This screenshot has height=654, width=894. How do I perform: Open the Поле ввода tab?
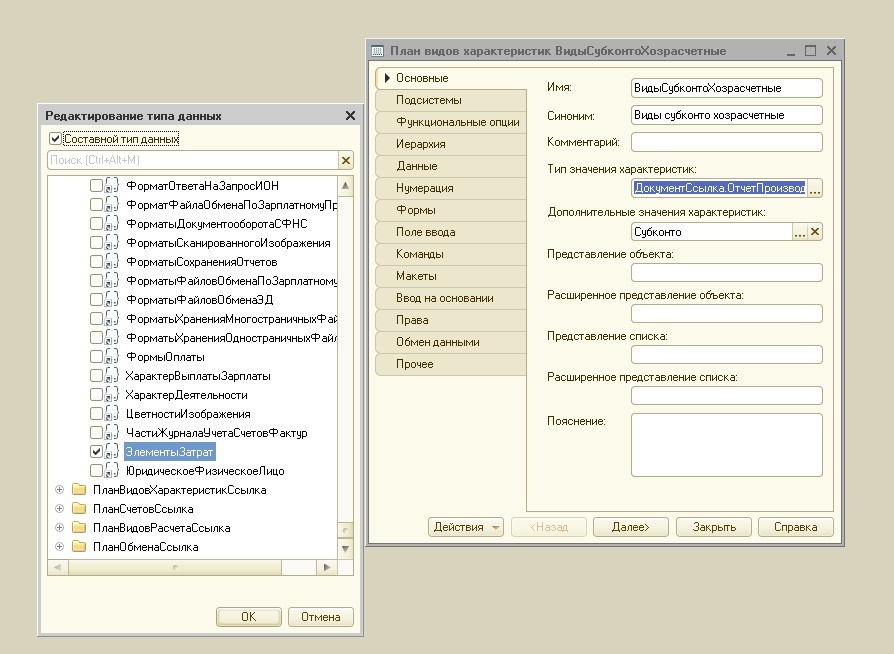click(x=451, y=232)
